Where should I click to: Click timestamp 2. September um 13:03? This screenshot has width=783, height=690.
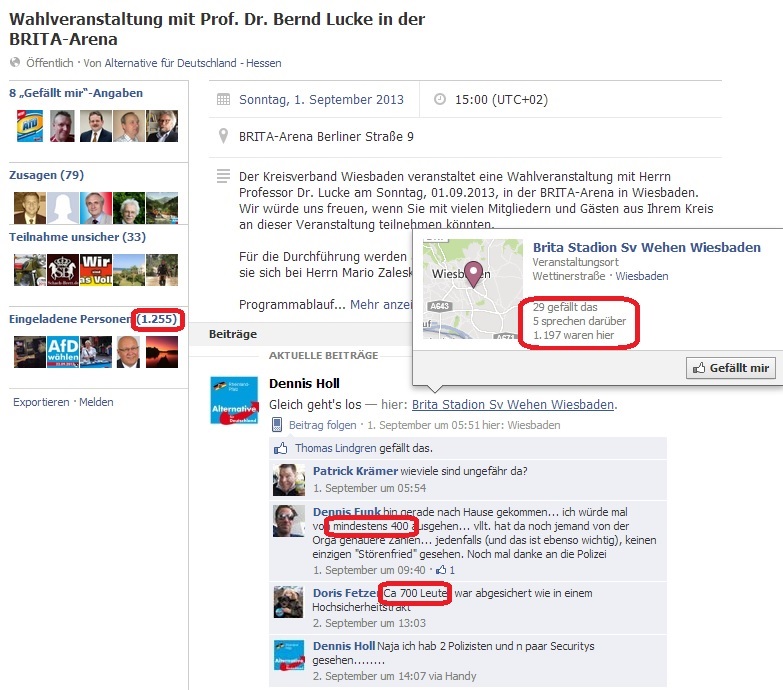pyautogui.click(x=369, y=623)
